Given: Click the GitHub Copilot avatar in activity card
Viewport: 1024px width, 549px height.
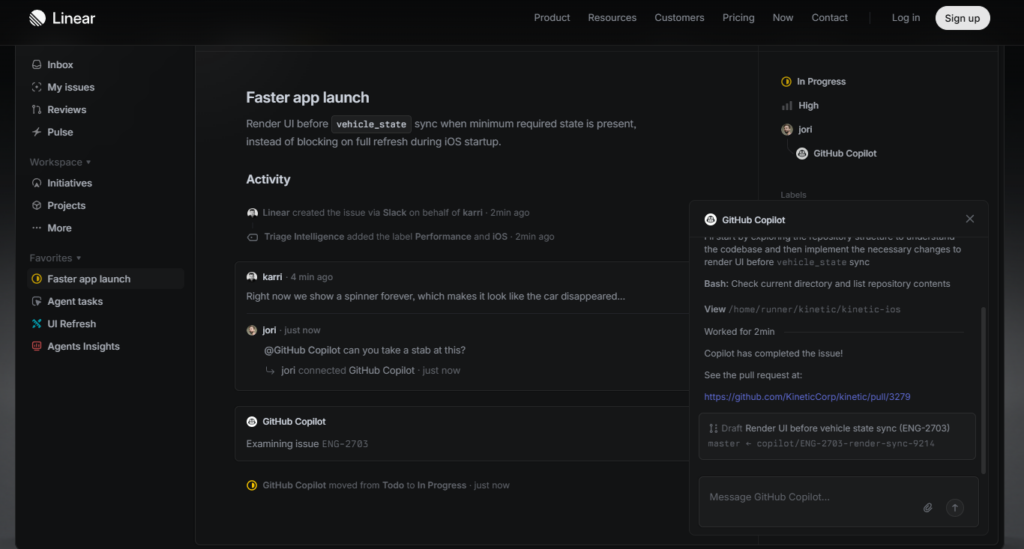Looking at the screenshot, I should 251,422.
